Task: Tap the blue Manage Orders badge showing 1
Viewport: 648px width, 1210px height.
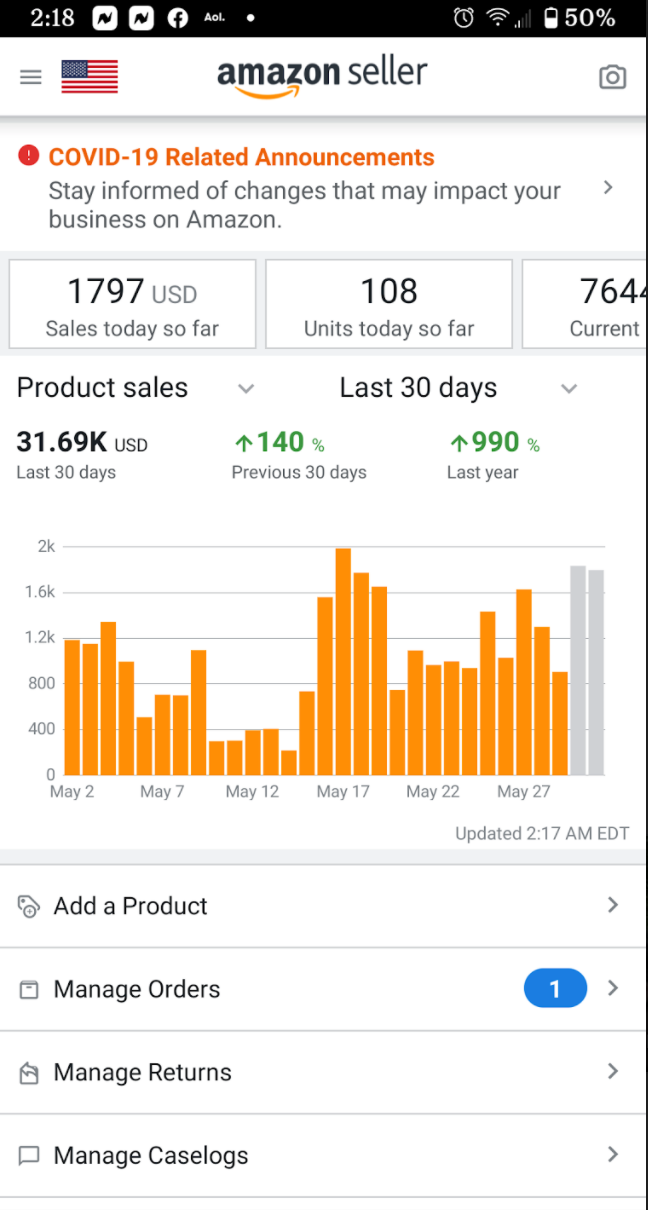Action: pos(555,989)
